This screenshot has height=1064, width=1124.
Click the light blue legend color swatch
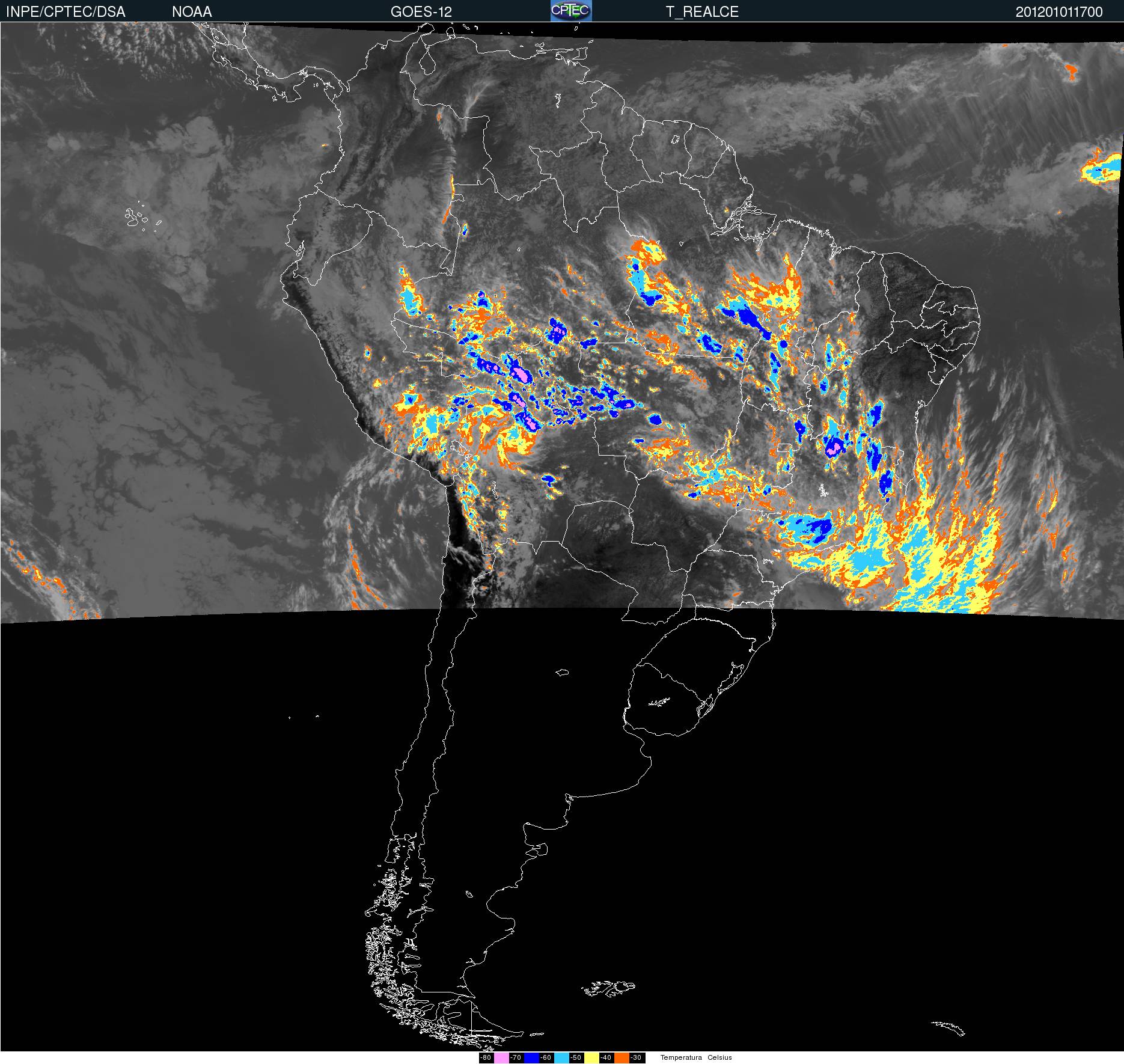(x=561, y=1058)
